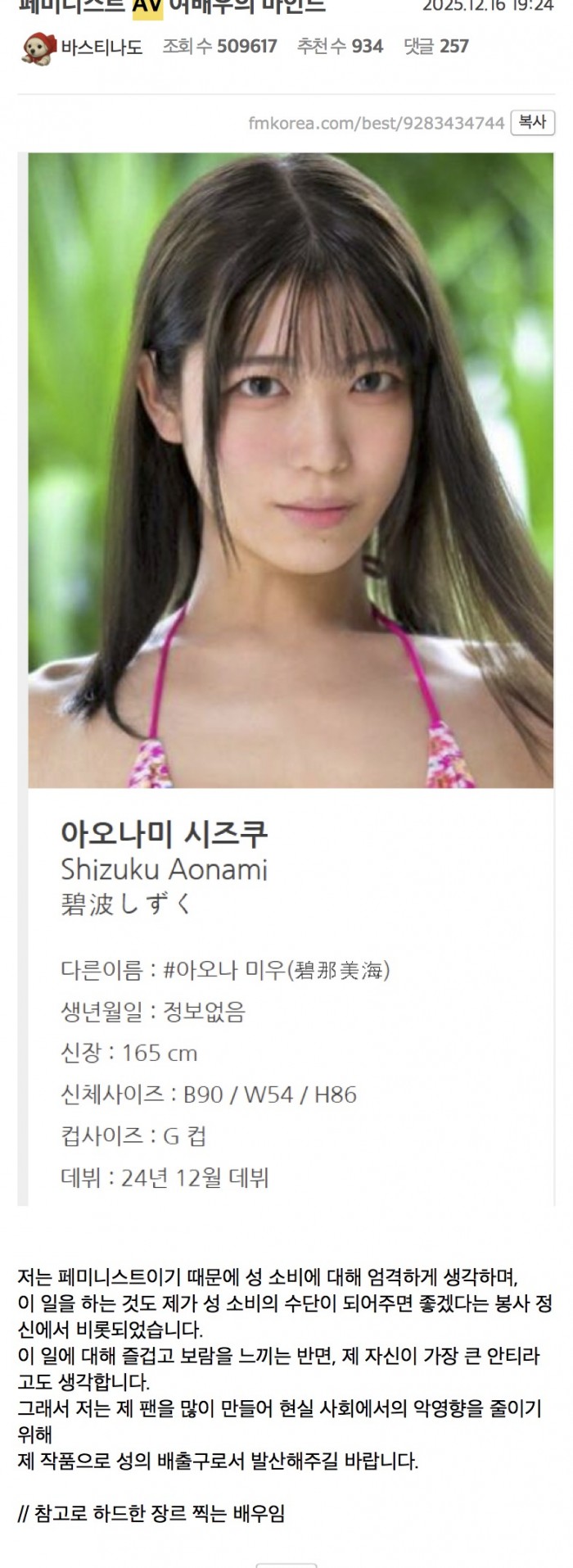
Task: Click the 아오나미 시즈쿠 name heading
Action: [165, 834]
